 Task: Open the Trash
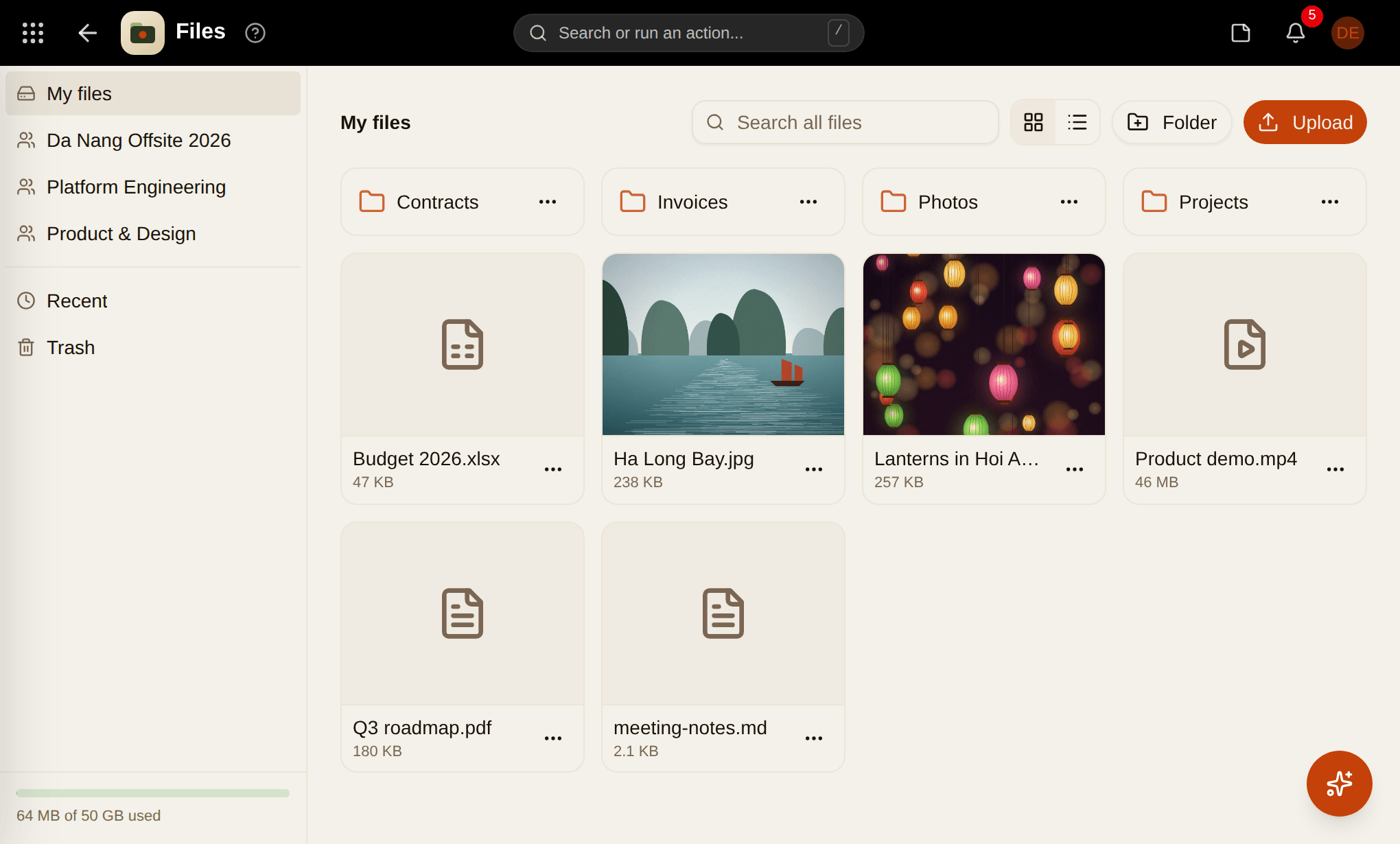click(153, 347)
